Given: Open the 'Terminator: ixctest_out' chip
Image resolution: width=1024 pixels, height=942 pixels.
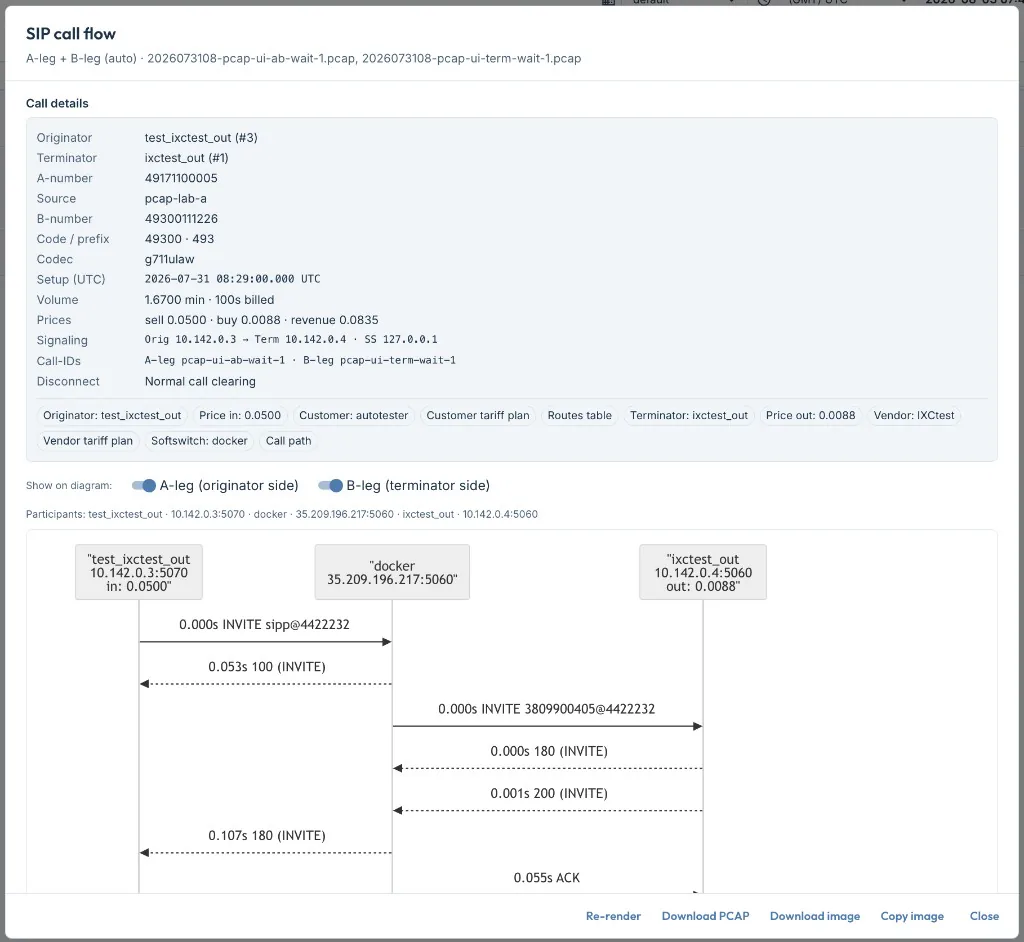Looking at the screenshot, I should pos(689,415).
